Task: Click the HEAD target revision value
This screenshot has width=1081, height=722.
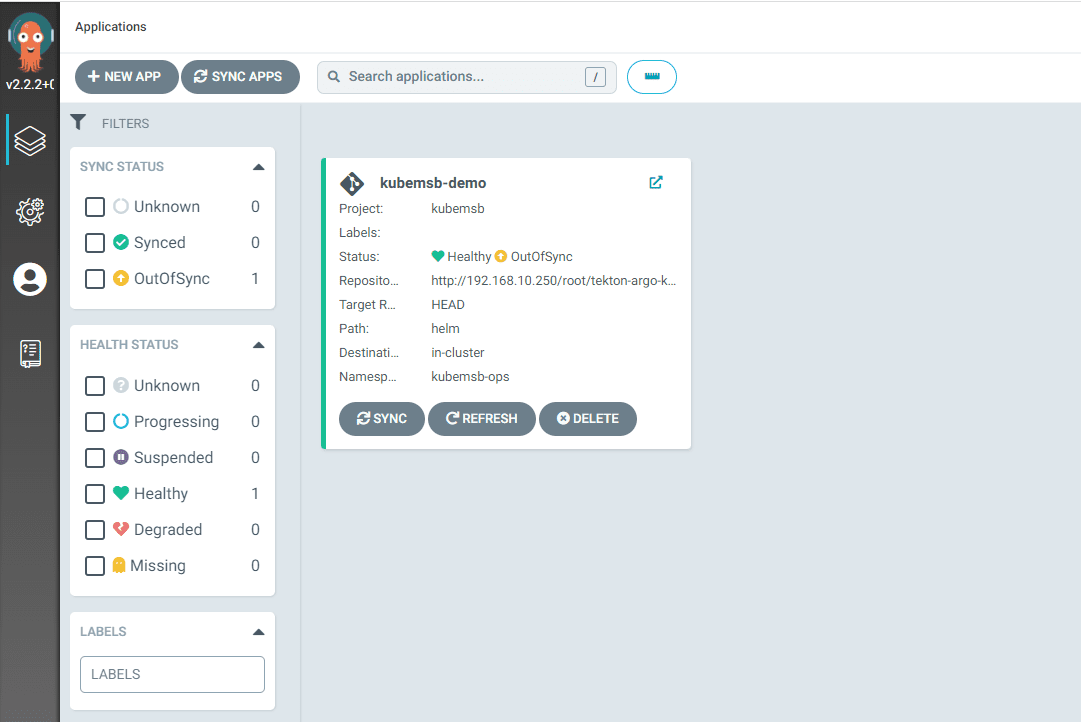Action: (448, 304)
